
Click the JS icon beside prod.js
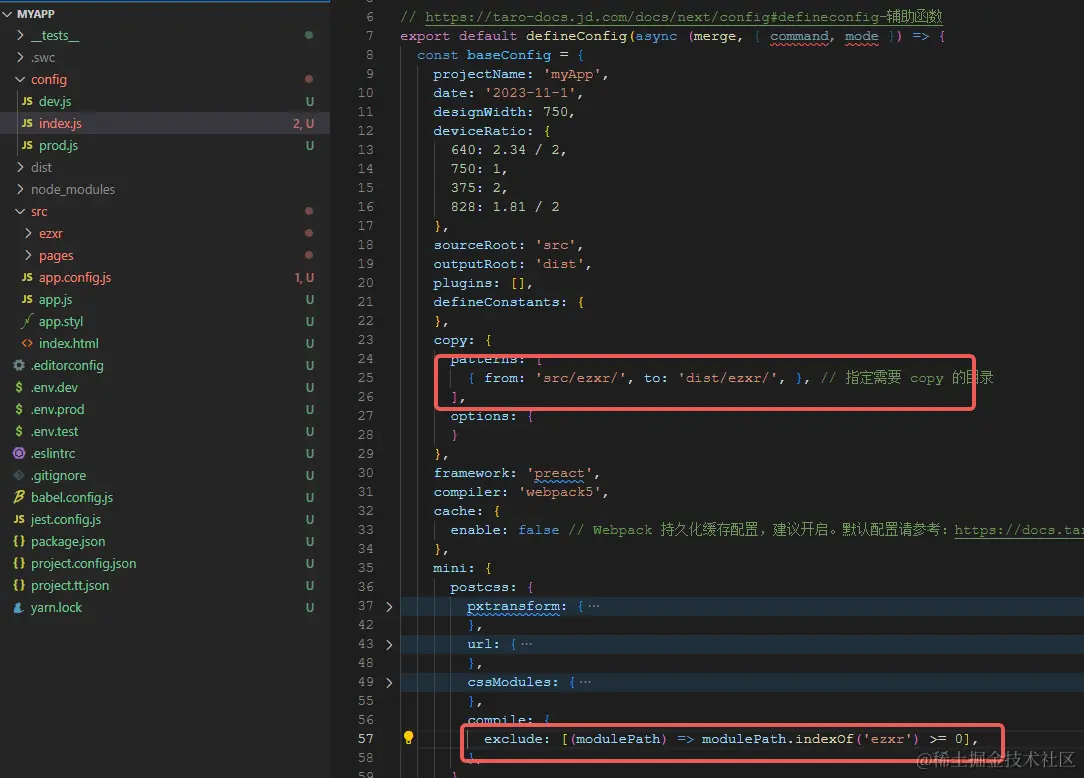click(x=27, y=145)
